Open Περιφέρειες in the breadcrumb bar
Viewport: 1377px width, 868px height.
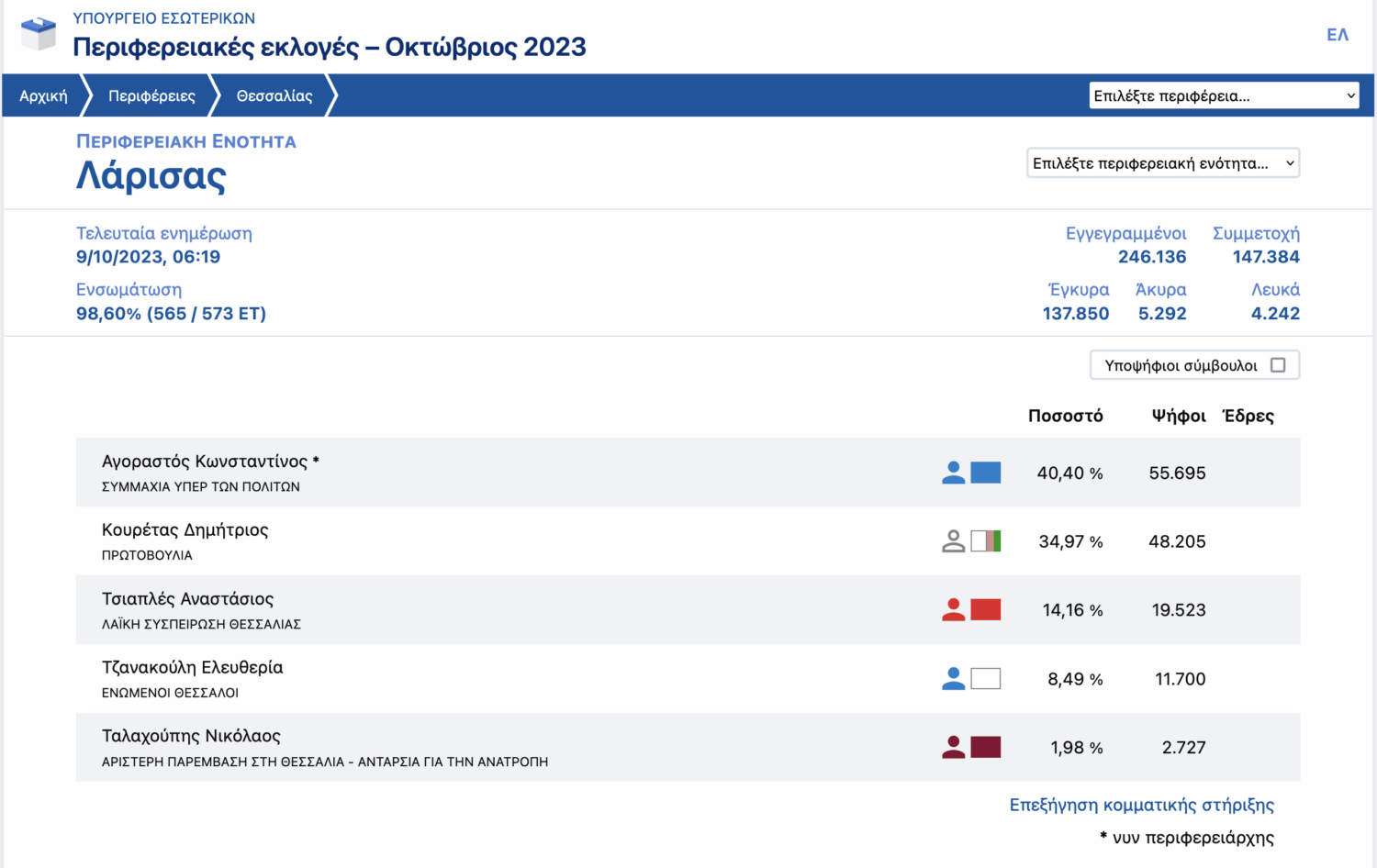click(x=151, y=95)
